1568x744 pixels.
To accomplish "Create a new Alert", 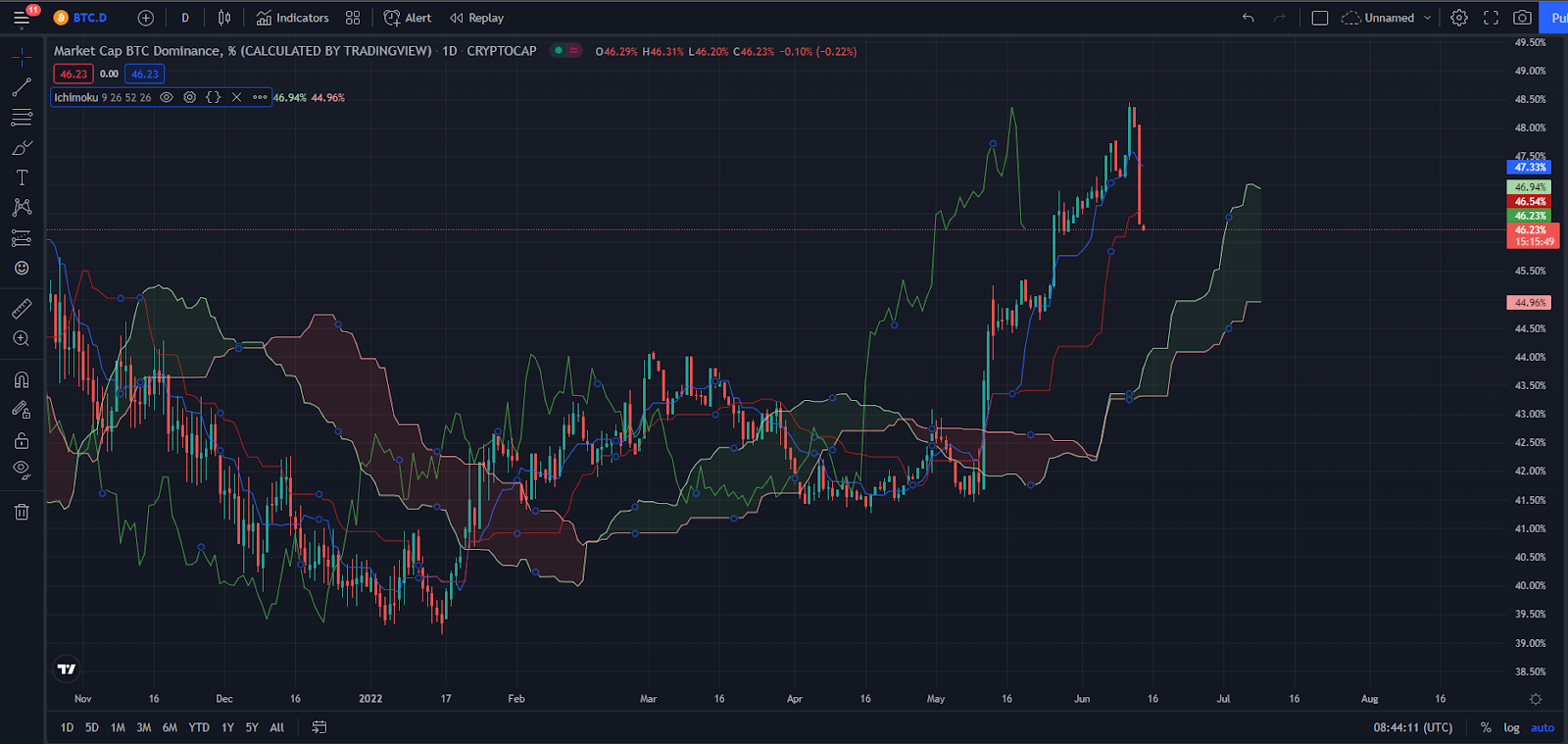I will [x=408, y=18].
